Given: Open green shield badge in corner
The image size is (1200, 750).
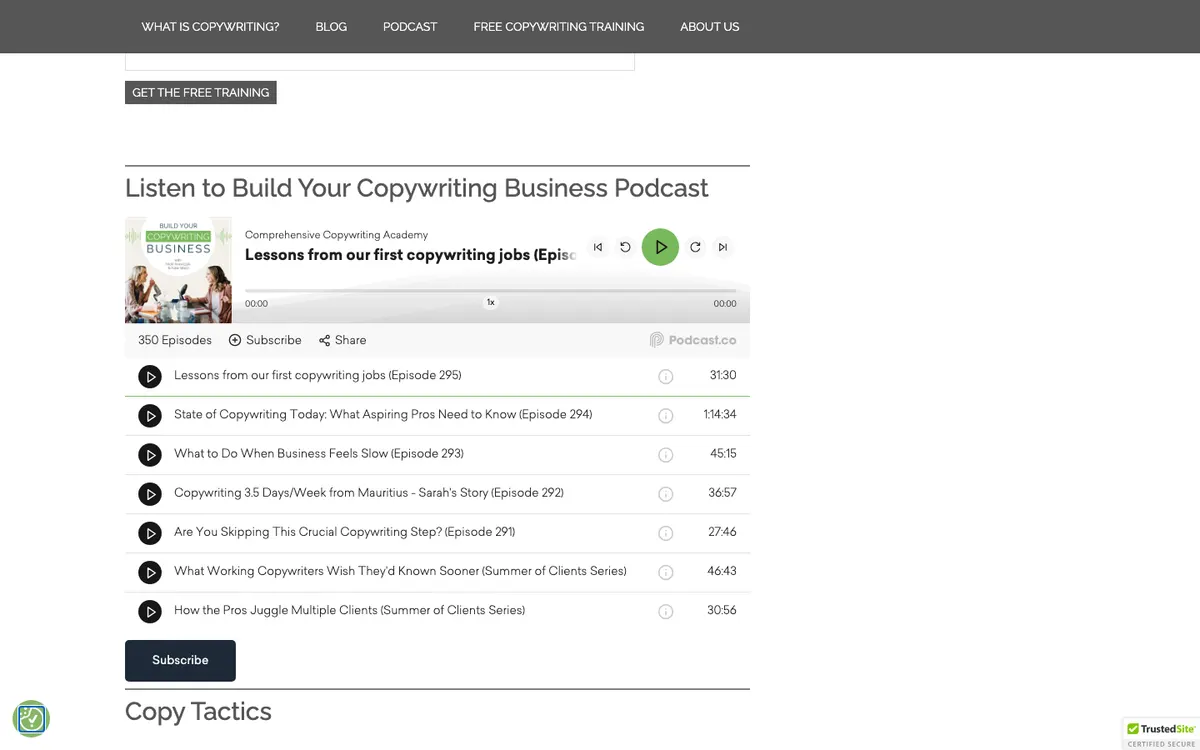Looking at the screenshot, I should click(x=31, y=718).
